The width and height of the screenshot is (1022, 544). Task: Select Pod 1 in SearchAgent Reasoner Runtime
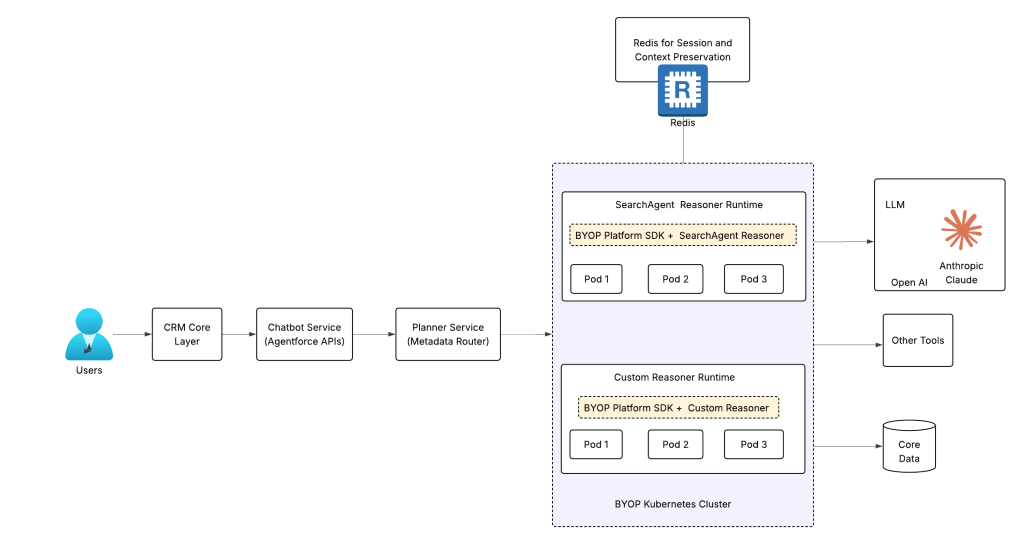coord(596,279)
